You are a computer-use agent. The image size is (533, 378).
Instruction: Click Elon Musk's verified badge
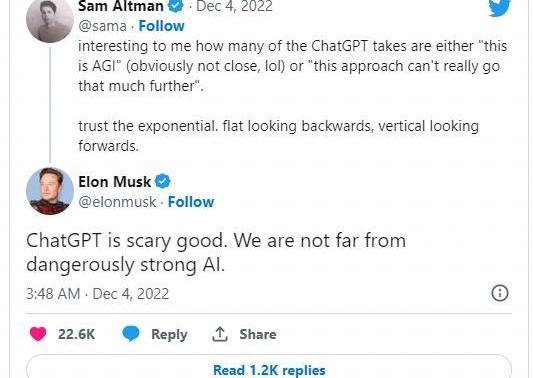click(163, 181)
